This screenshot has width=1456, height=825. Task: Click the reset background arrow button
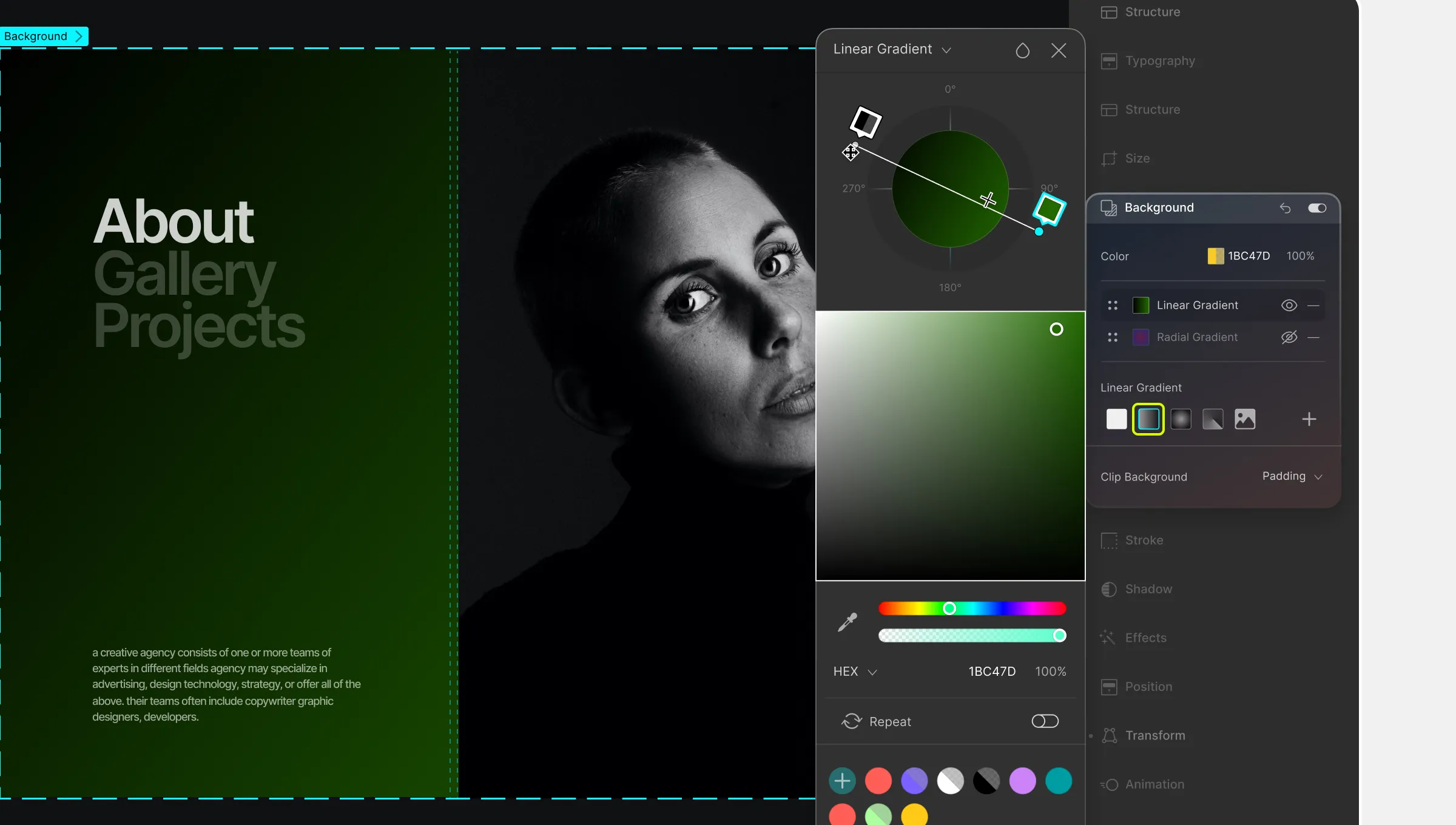[x=1286, y=207]
